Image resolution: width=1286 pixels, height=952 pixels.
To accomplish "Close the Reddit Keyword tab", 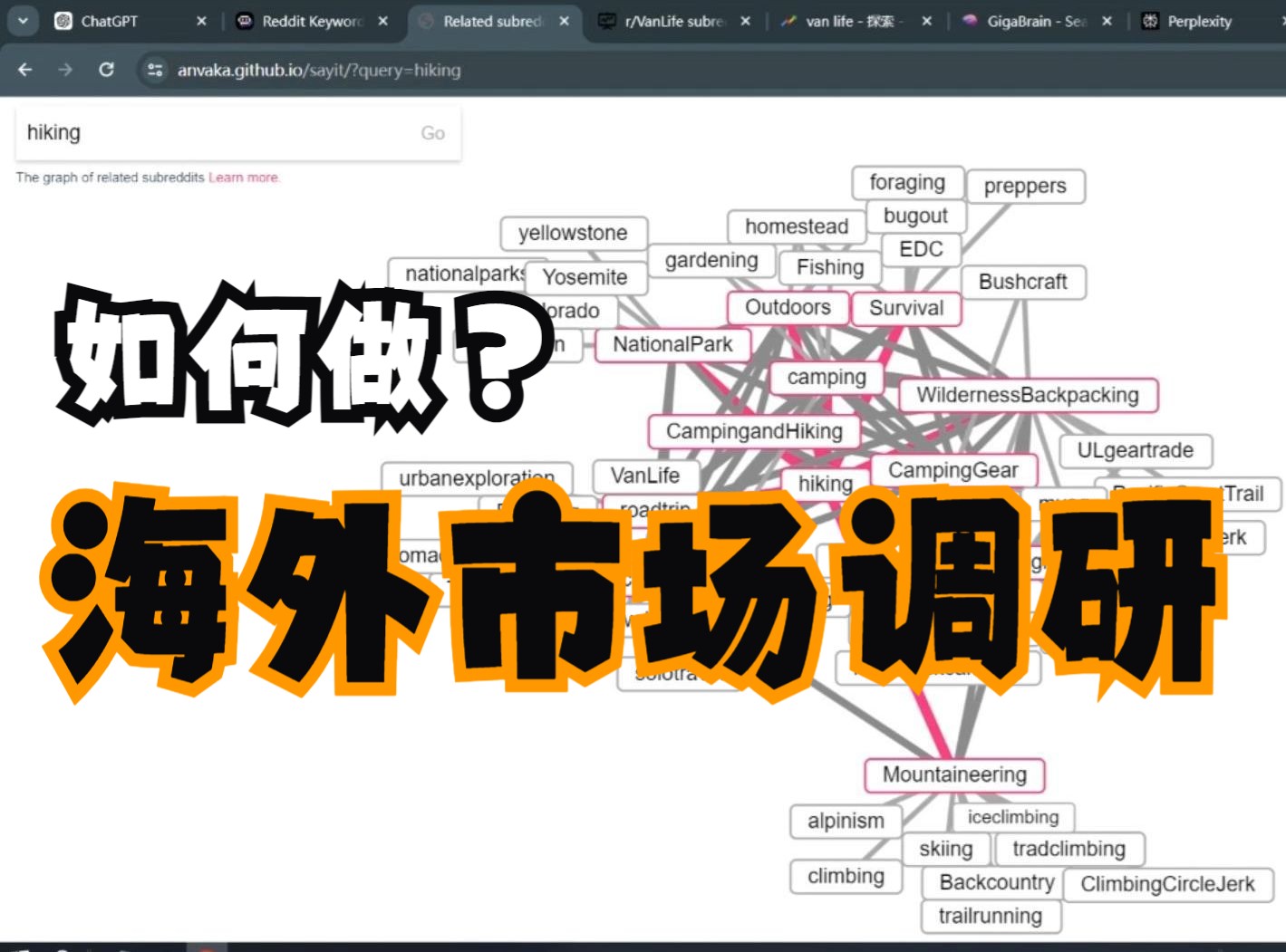I will tap(382, 21).
